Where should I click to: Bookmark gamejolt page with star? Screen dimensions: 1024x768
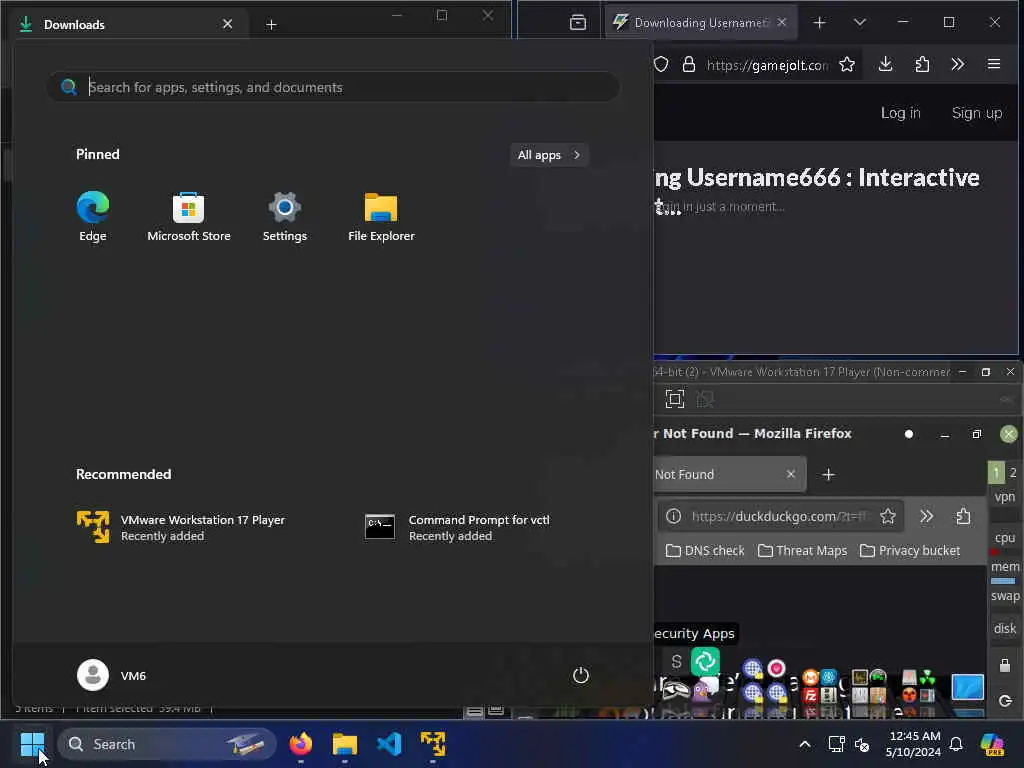coord(847,65)
